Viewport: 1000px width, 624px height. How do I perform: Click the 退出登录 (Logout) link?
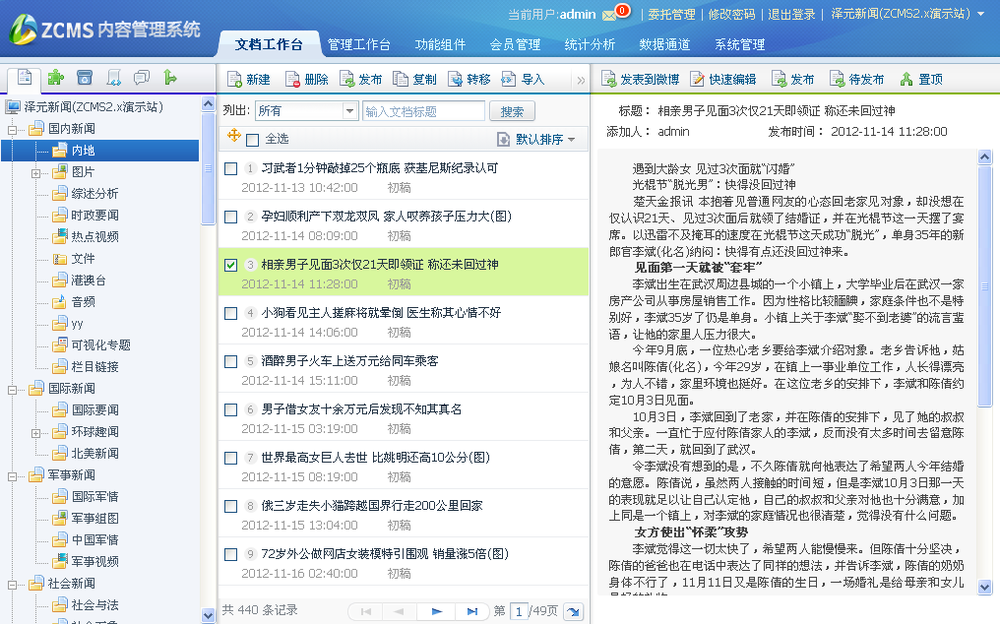tap(790, 15)
